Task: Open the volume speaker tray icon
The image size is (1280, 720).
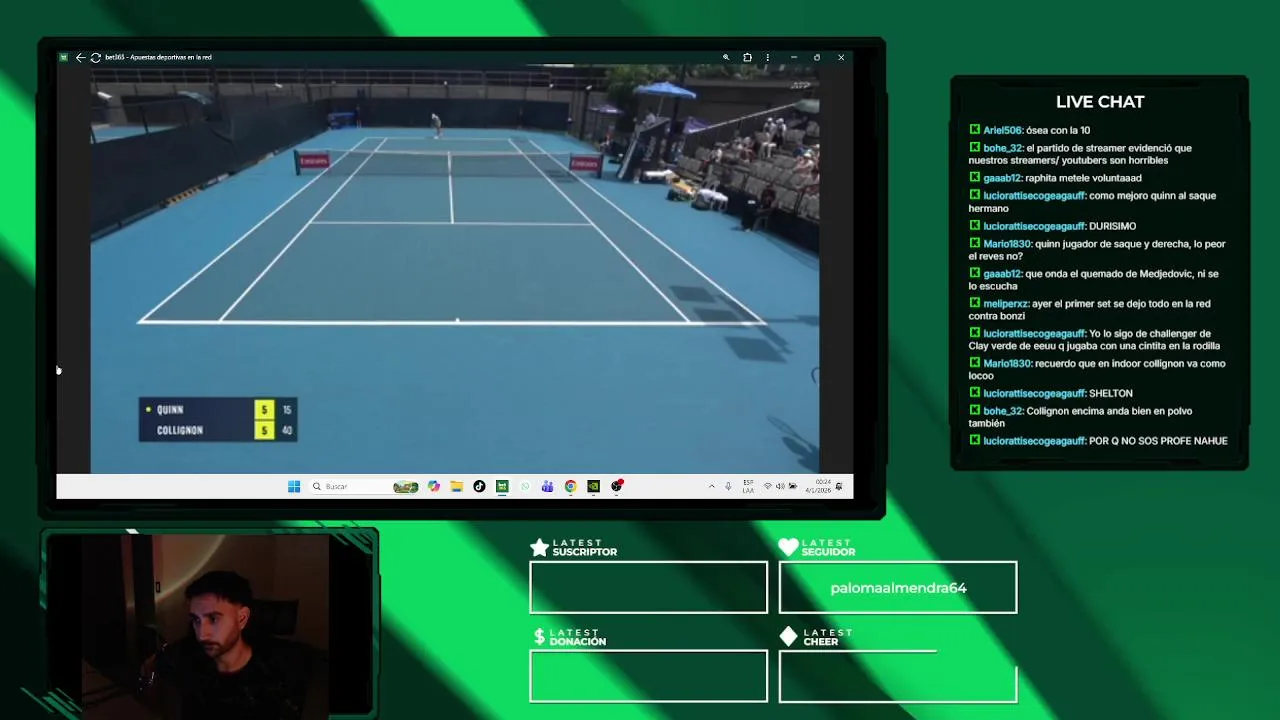Action: coord(780,486)
